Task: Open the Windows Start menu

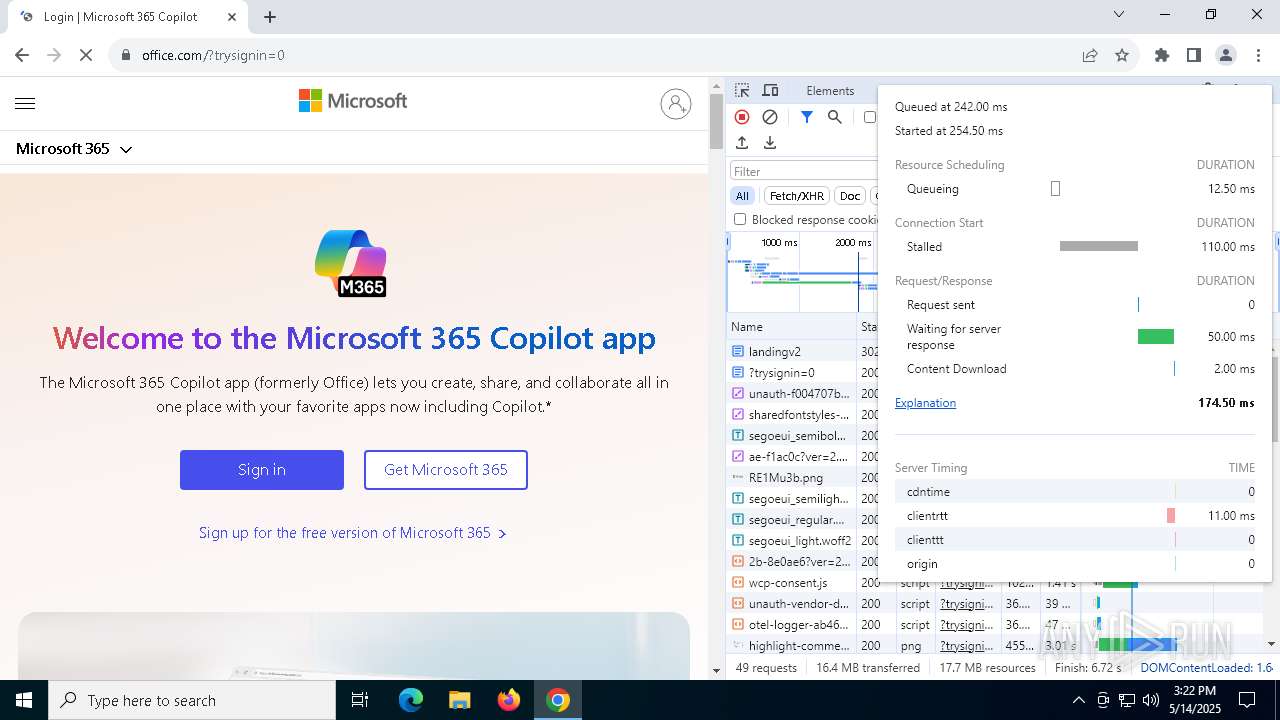Action: [24, 700]
